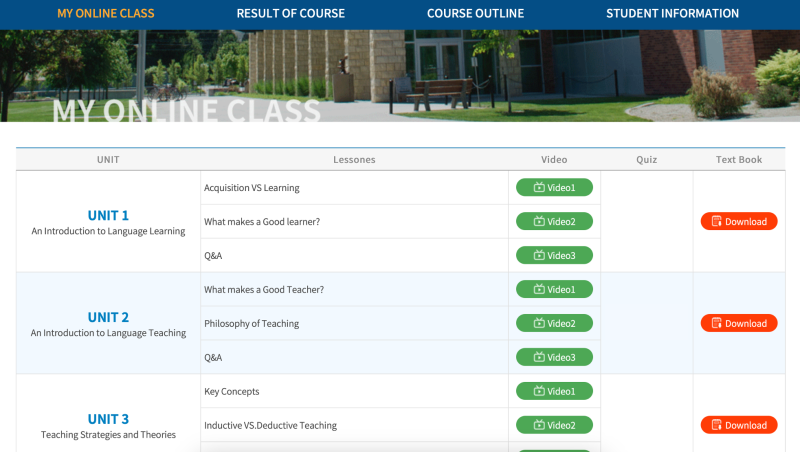Click the 'UNIT' column header
Screen dimensions: 800x452
click(108, 160)
